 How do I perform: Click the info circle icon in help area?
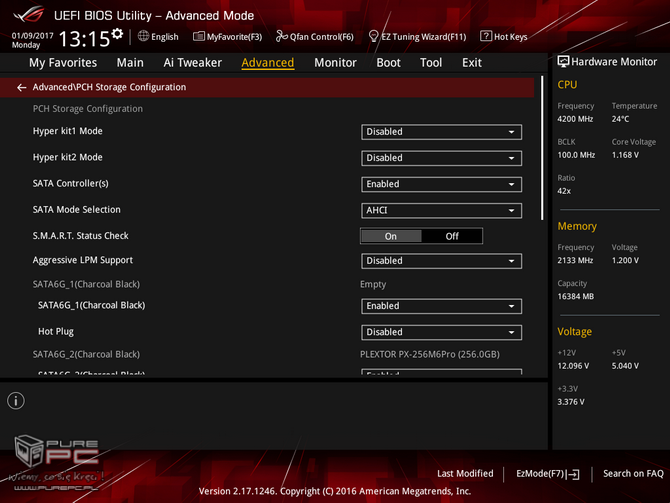coord(16,401)
